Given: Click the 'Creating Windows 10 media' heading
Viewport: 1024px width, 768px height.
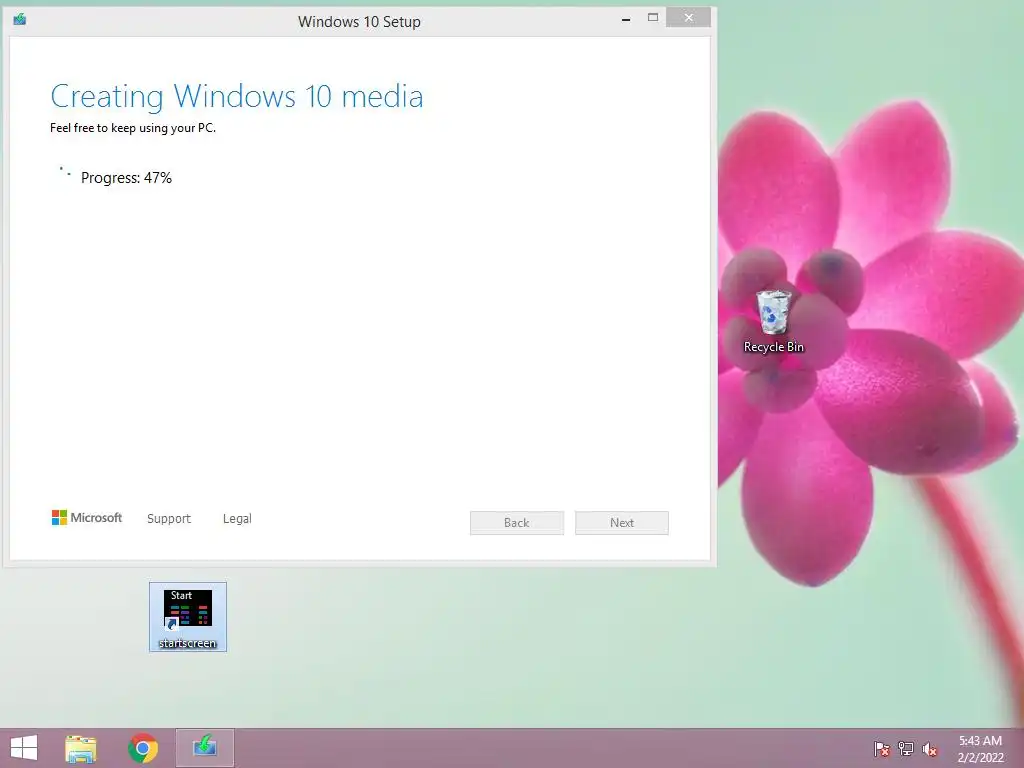Looking at the screenshot, I should point(236,97).
